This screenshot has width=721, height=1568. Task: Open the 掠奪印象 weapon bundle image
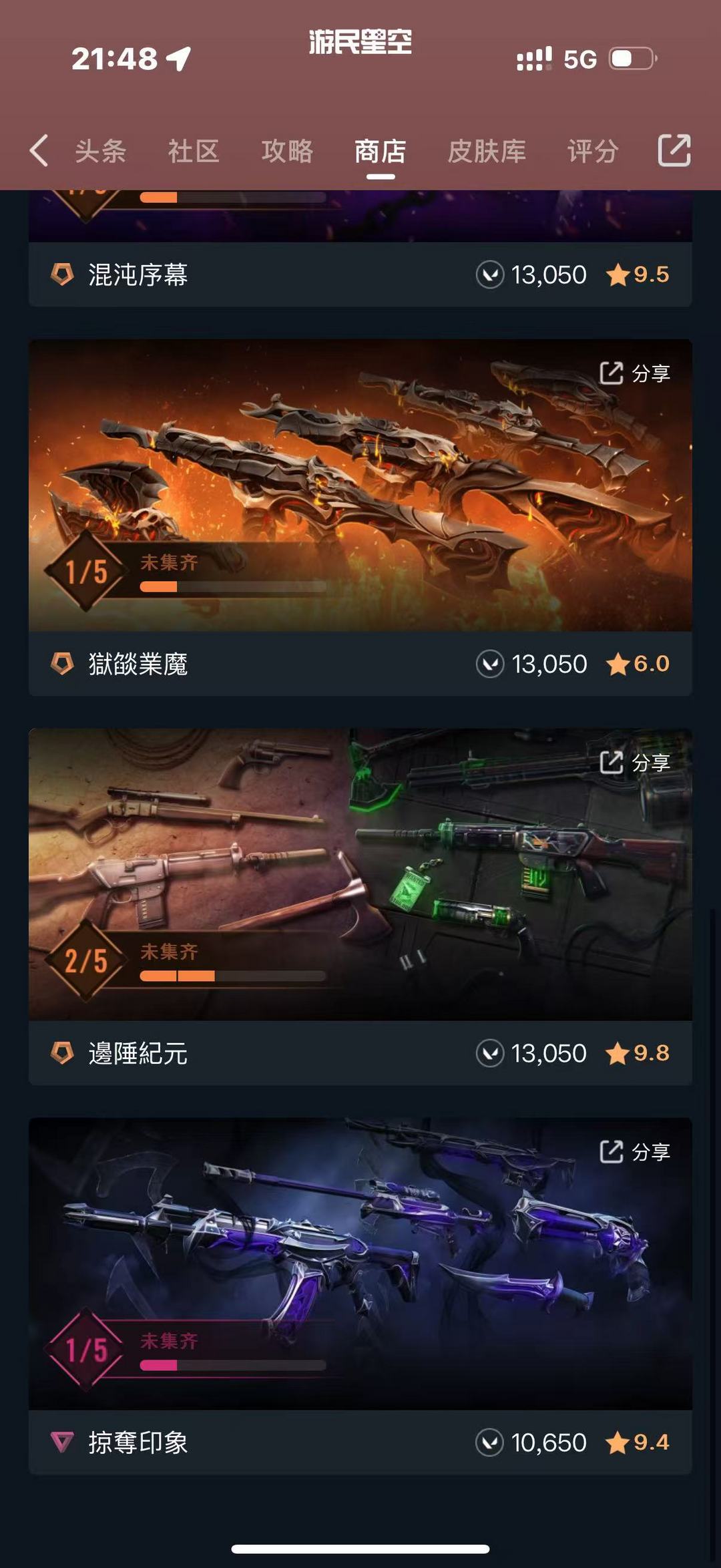[x=360, y=1263]
